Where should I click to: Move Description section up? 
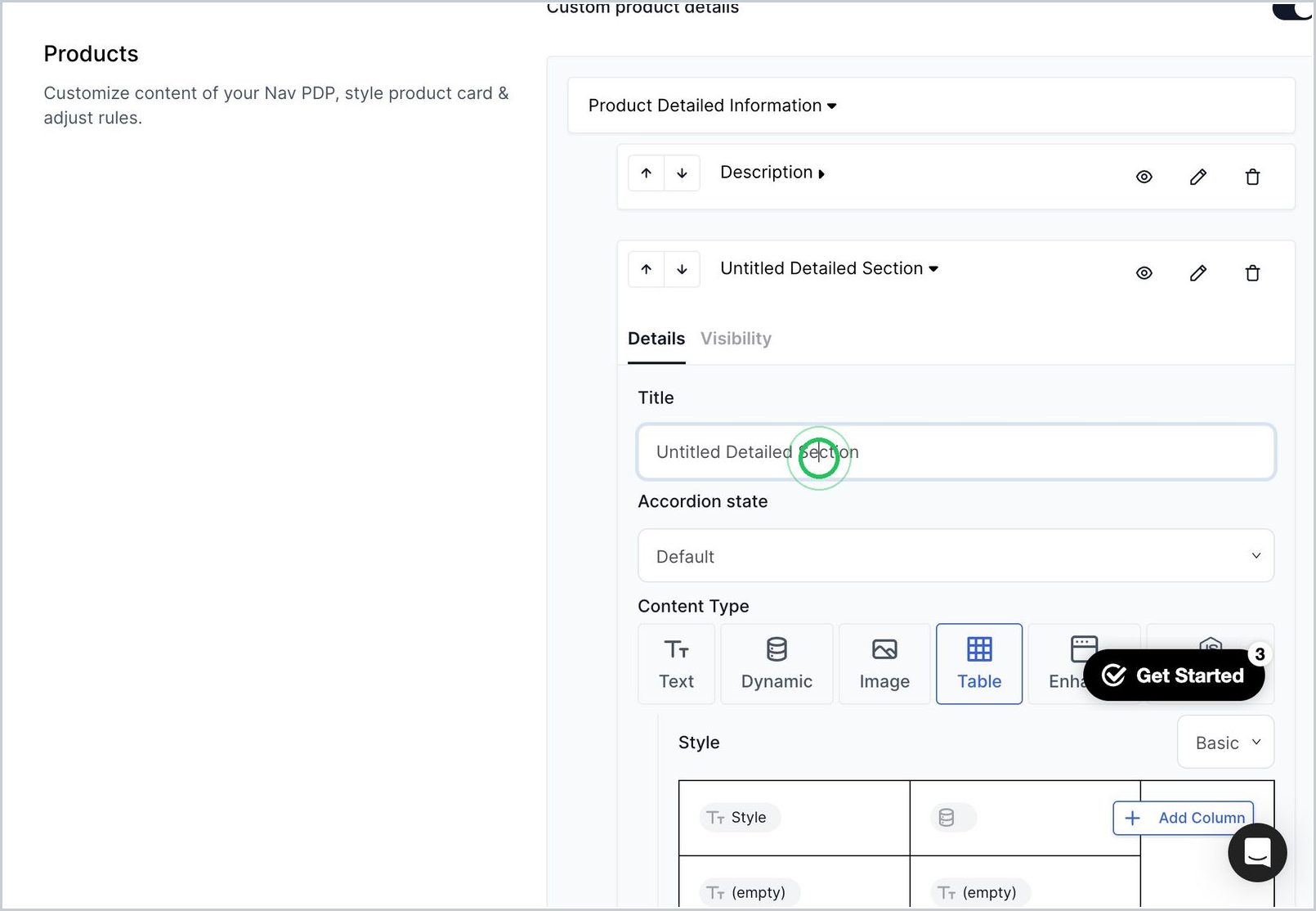[x=646, y=173]
